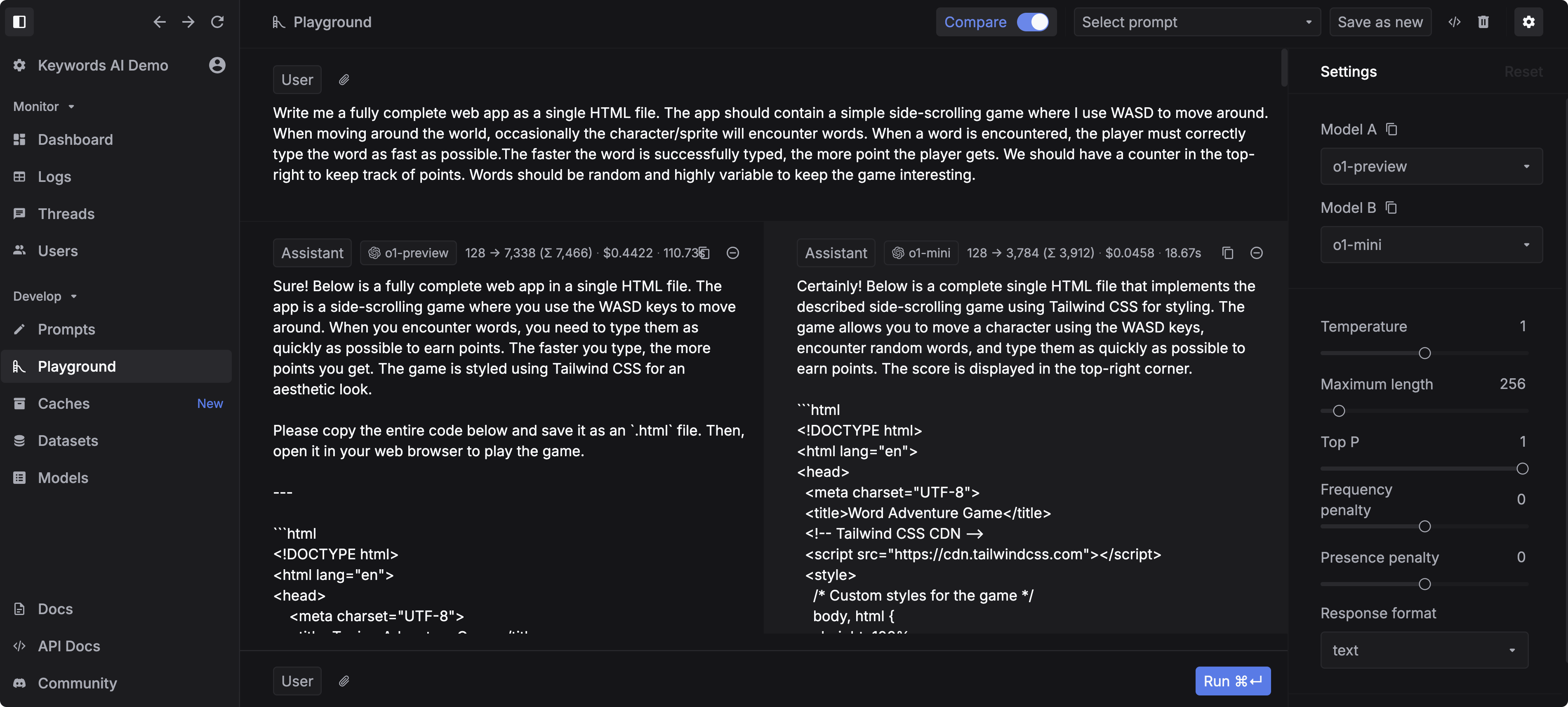Copy the o1-mini assistant response
The image size is (1568, 707).
click(1228, 253)
